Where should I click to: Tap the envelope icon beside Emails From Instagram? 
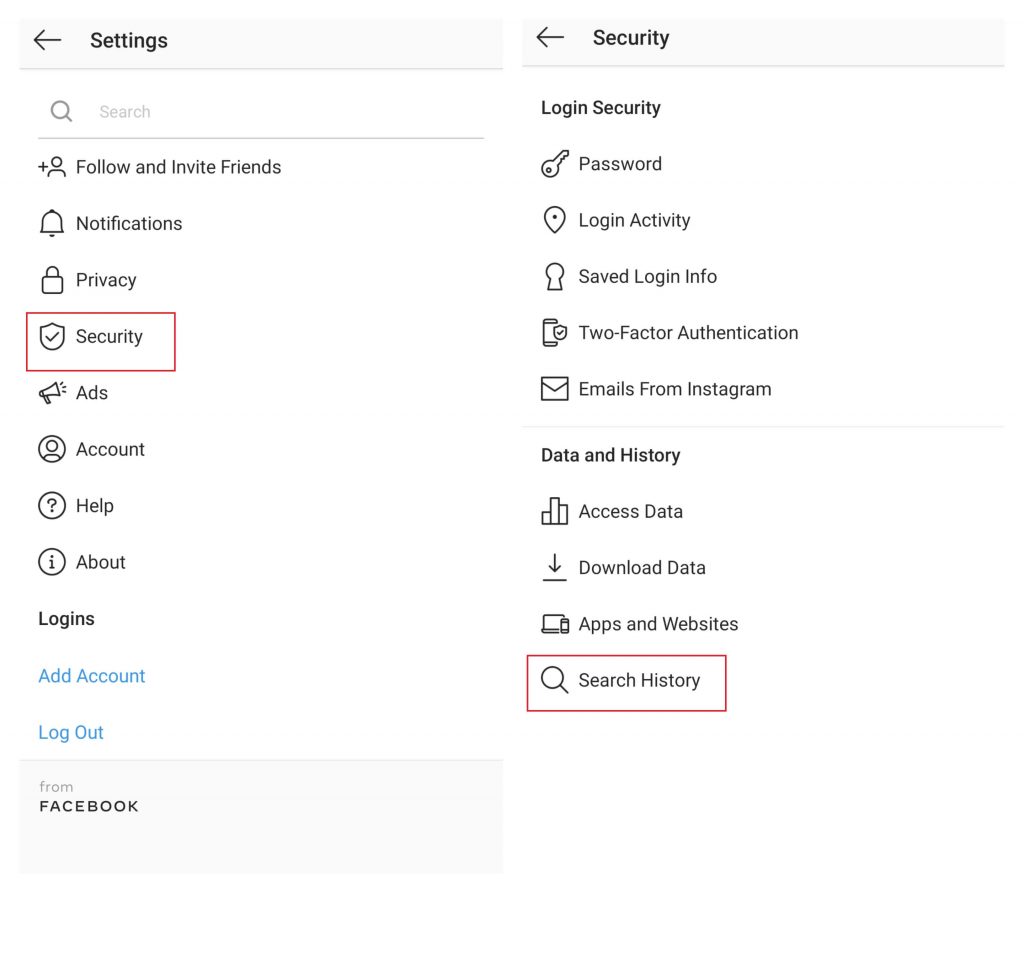point(554,389)
